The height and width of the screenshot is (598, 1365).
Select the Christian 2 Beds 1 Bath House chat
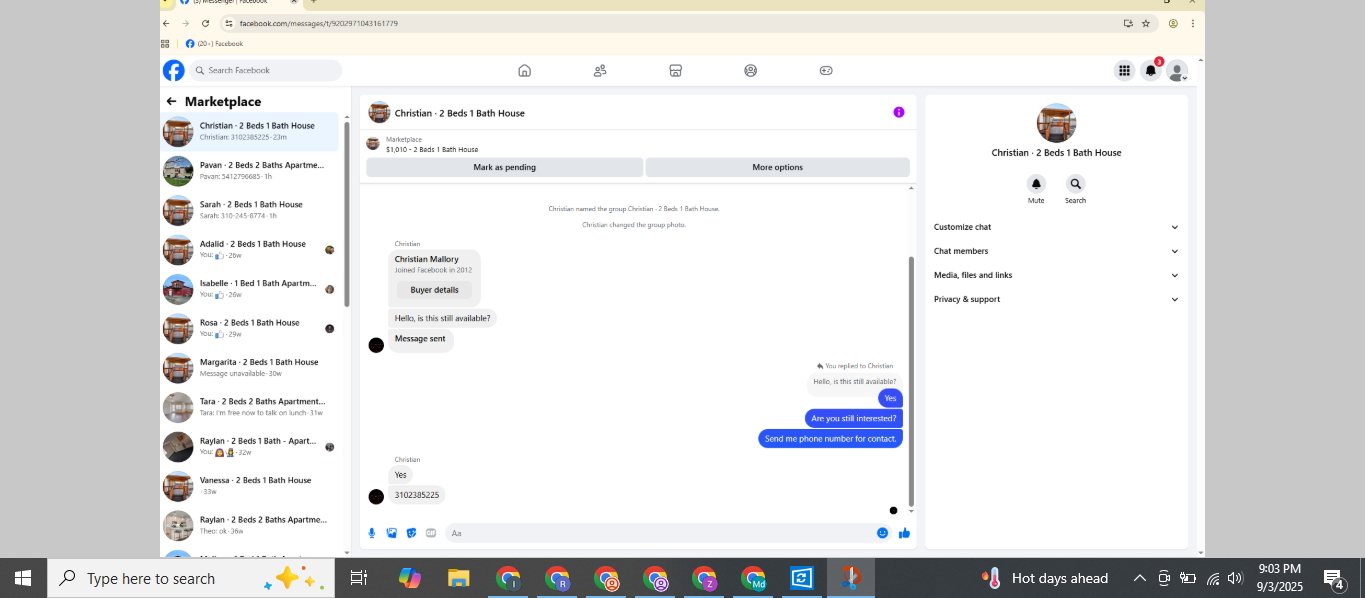click(x=250, y=131)
